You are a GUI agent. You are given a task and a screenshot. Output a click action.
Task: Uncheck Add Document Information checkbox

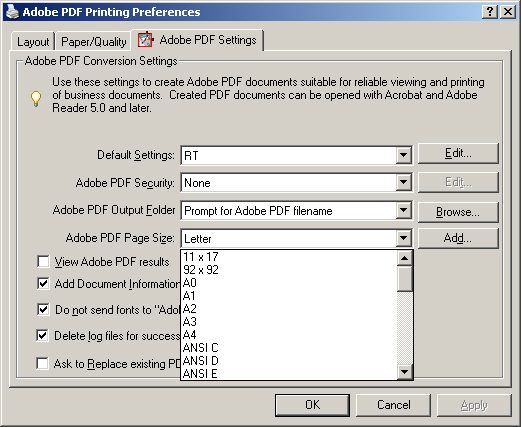pos(43,284)
